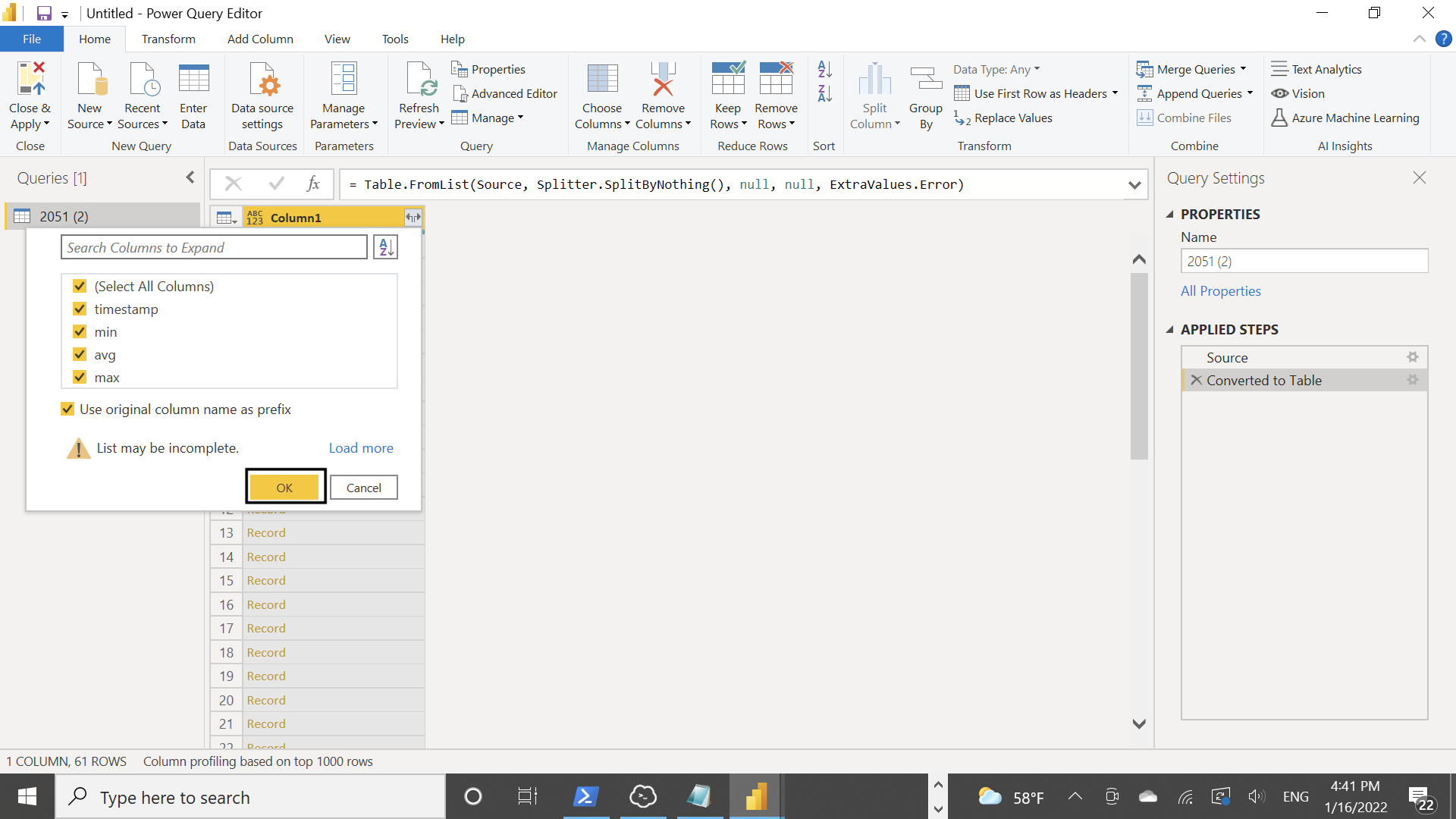Switch to the Add Column tab
Viewport: 1456px width, 819px height.
click(260, 39)
